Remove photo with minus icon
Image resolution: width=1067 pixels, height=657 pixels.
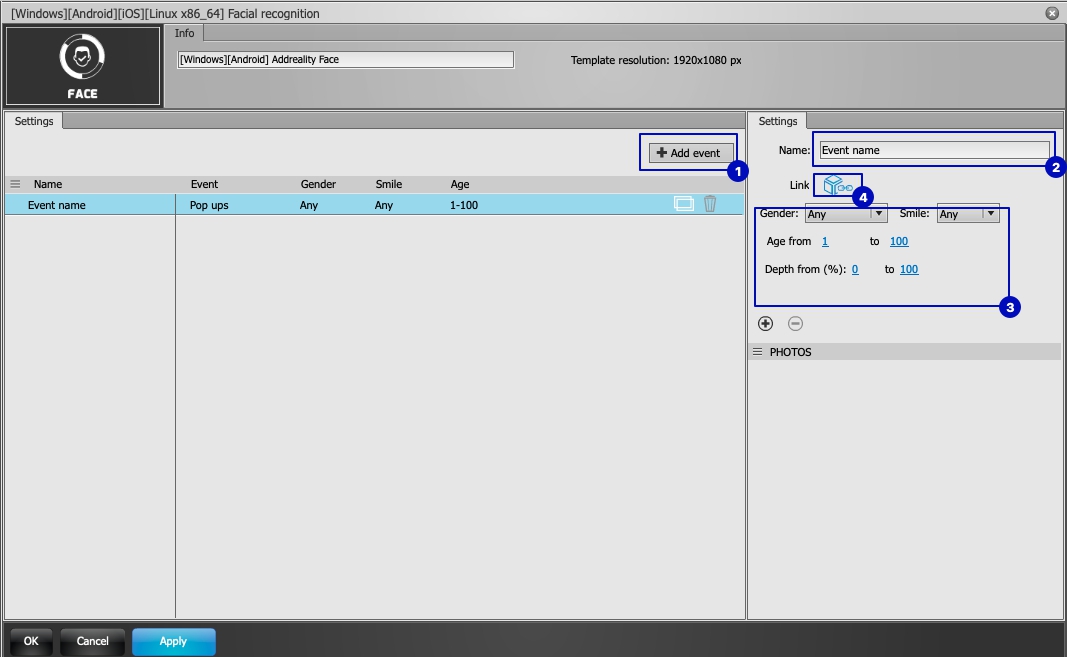click(x=795, y=323)
